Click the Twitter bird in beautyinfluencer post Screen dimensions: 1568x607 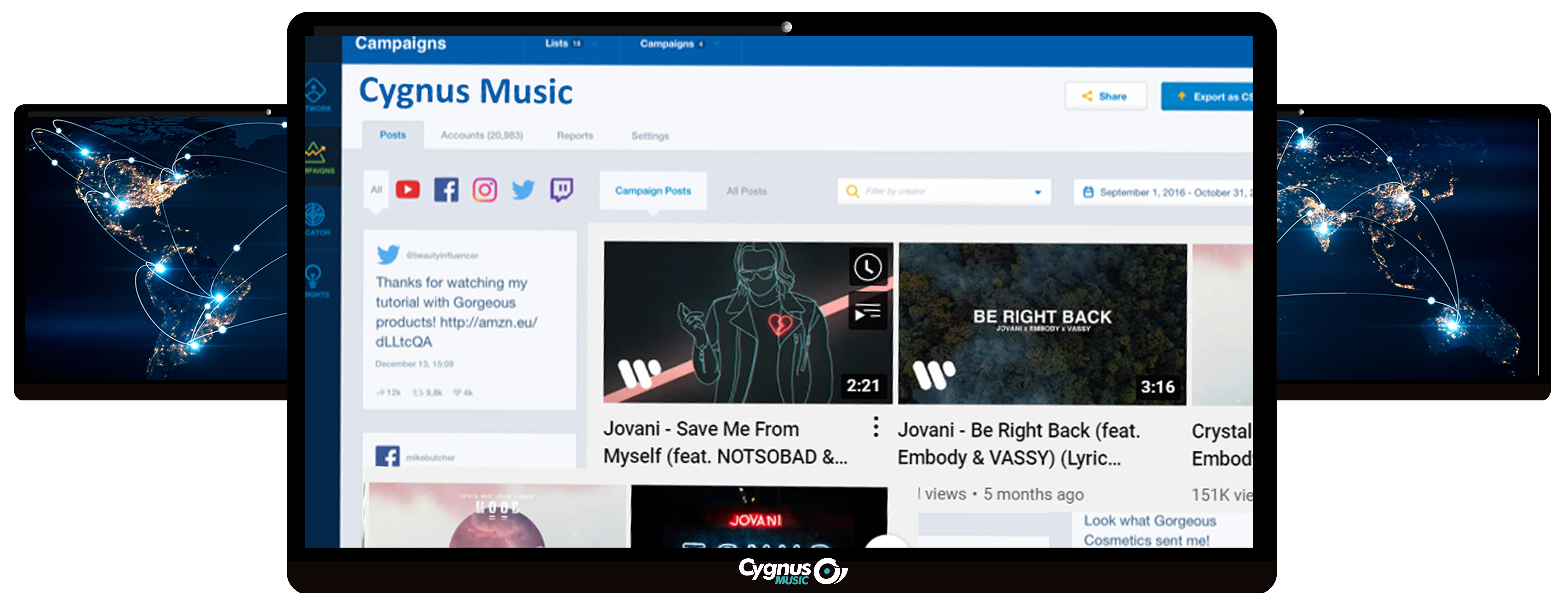click(x=388, y=254)
